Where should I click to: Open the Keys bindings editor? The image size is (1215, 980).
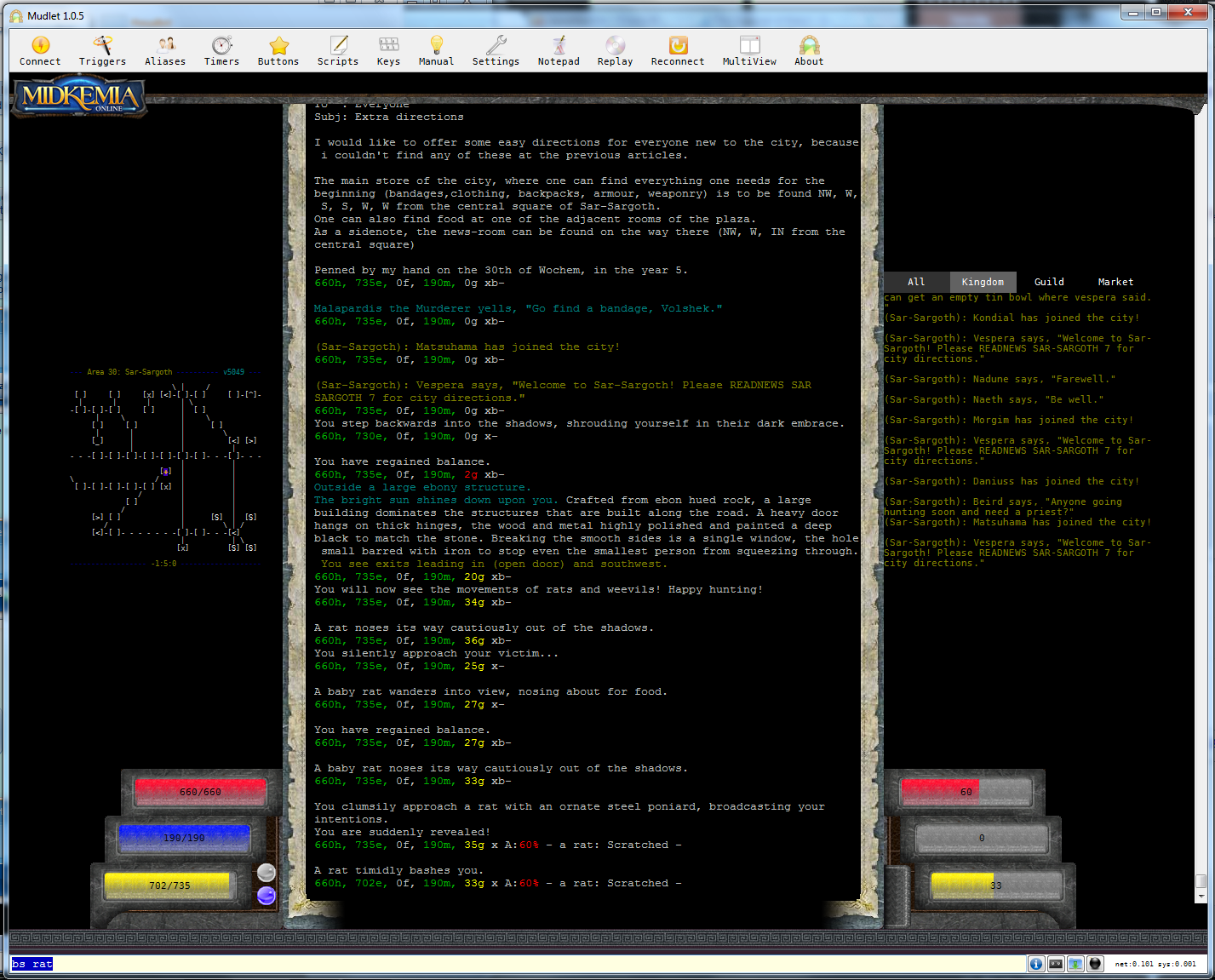[388, 51]
